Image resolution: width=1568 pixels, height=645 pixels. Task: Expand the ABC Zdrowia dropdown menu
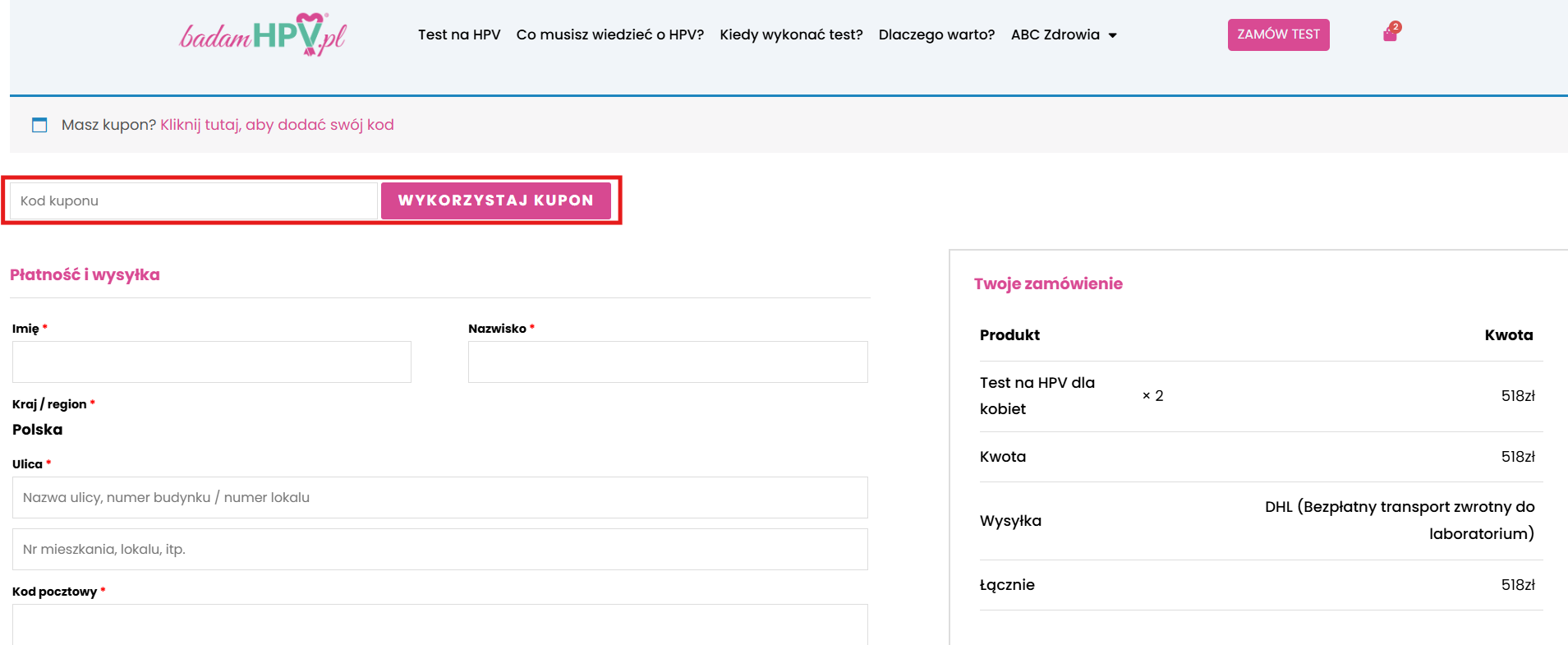(1064, 35)
